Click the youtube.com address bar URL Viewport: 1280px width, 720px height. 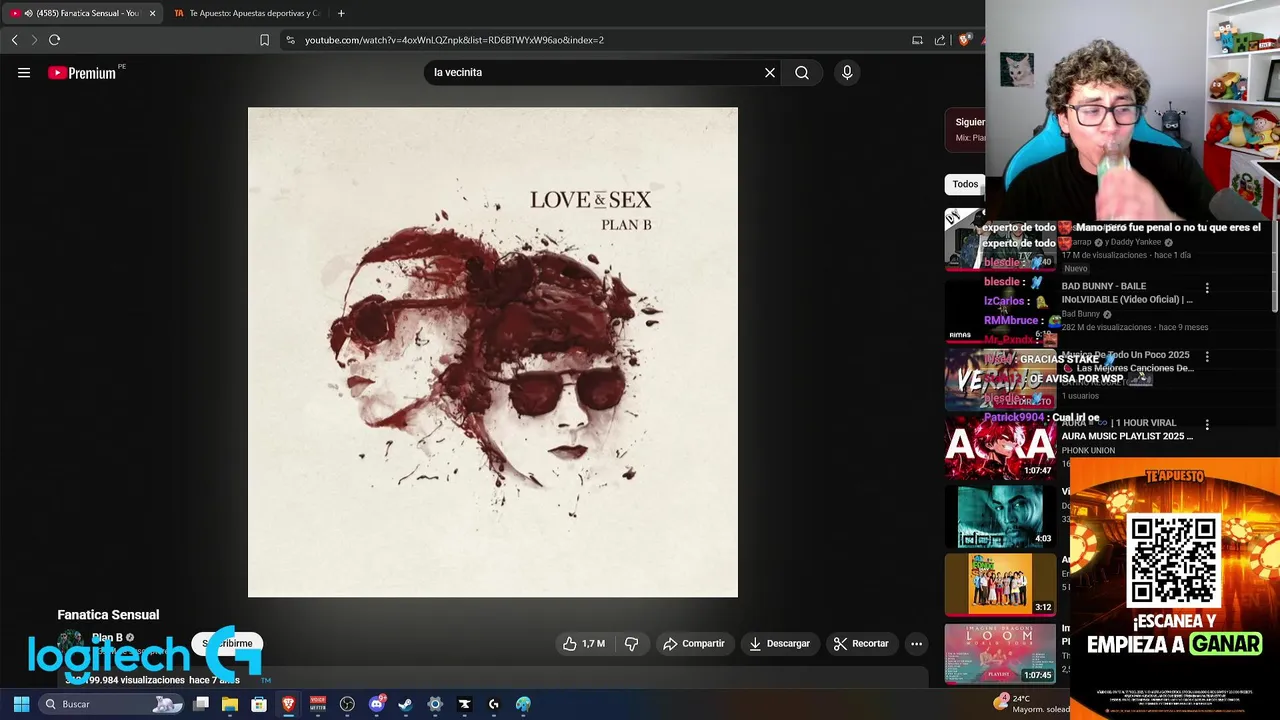pos(454,40)
